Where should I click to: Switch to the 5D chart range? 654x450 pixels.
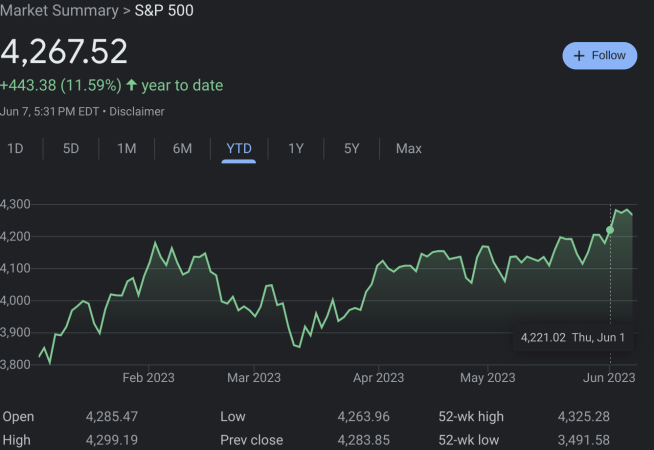coord(71,148)
